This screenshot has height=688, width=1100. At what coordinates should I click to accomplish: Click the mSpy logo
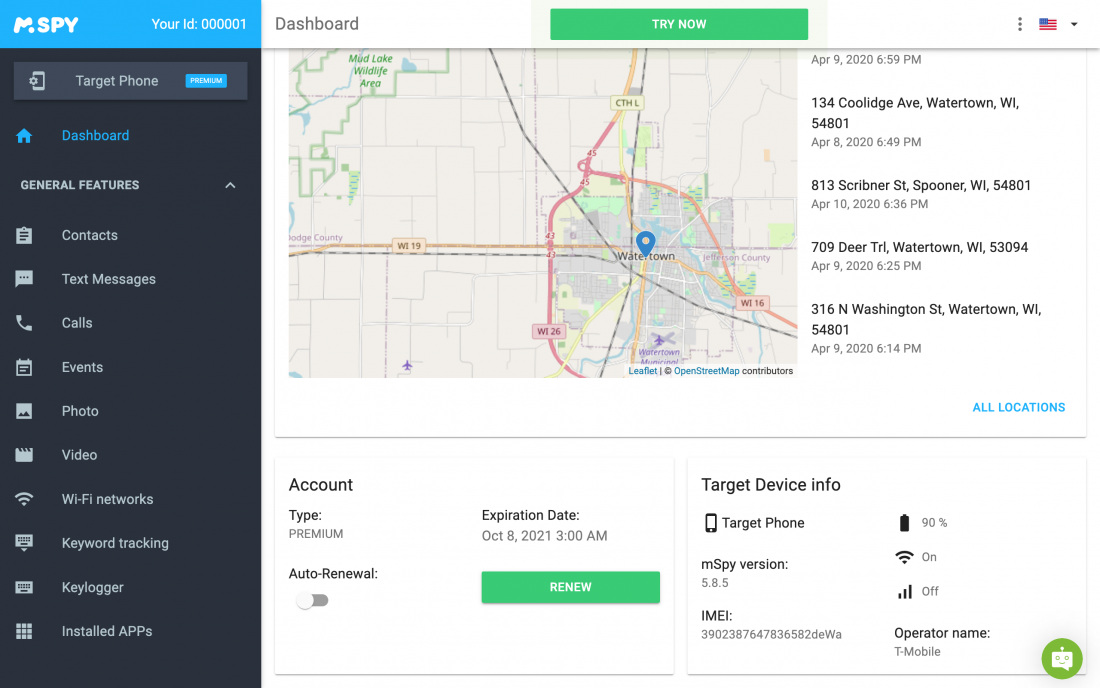coord(46,25)
